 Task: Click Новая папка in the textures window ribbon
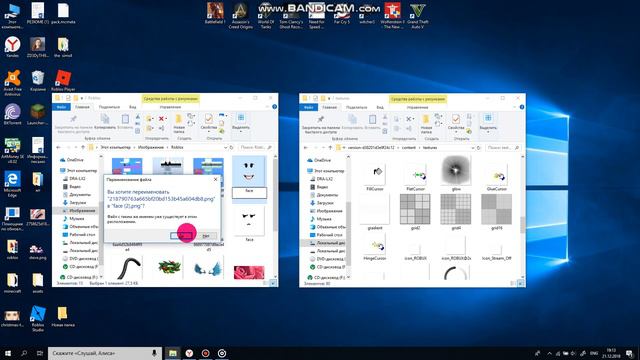pyautogui.click(x=426, y=124)
